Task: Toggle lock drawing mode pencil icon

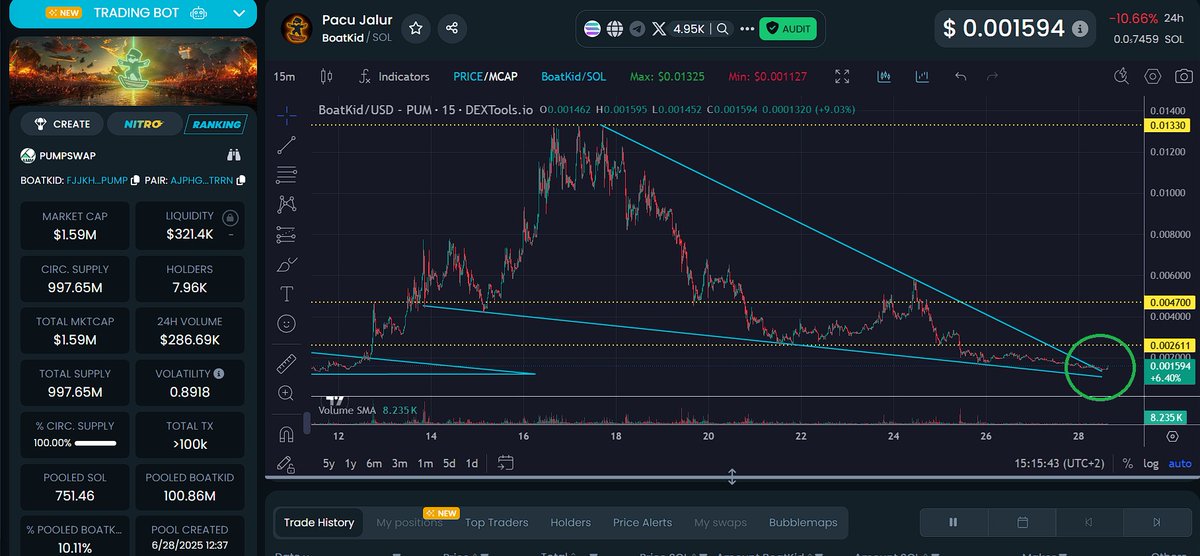Action: pyautogui.click(x=287, y=464)
